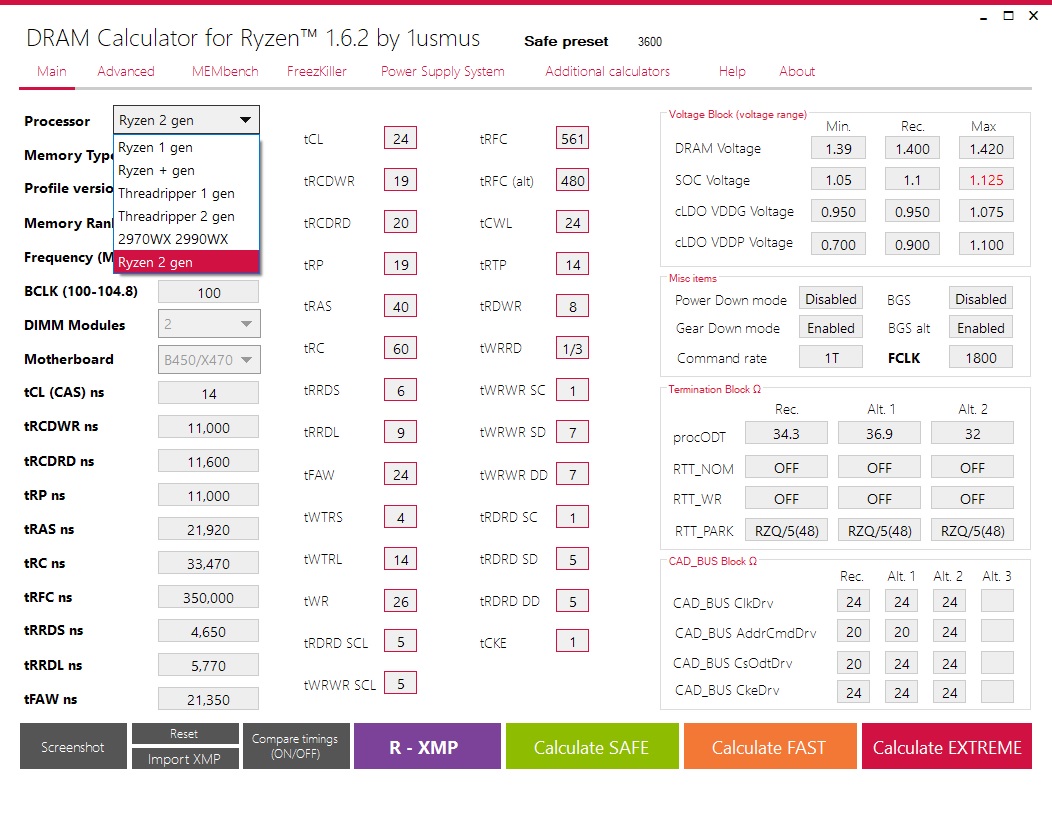Click the Reset button
This screenshot has width=1052, height=830.
pyautogui.click(x=185, y=733)
